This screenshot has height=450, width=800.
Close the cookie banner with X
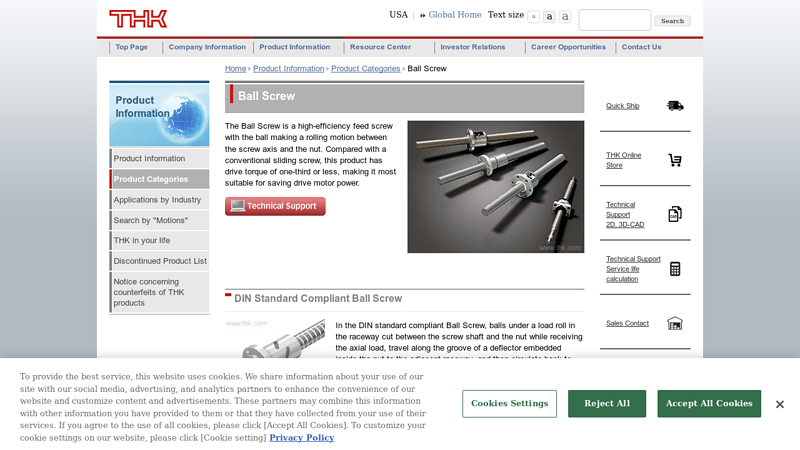[780, 404]
